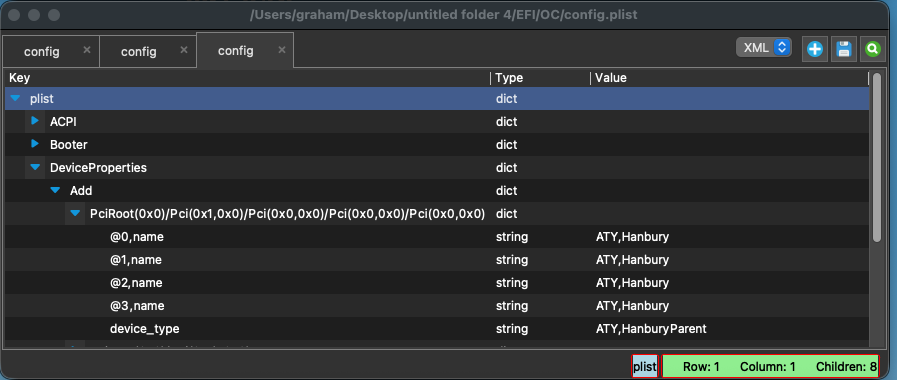Select the PciRoot device path key

pyautogui.click(x=287, y=213)
